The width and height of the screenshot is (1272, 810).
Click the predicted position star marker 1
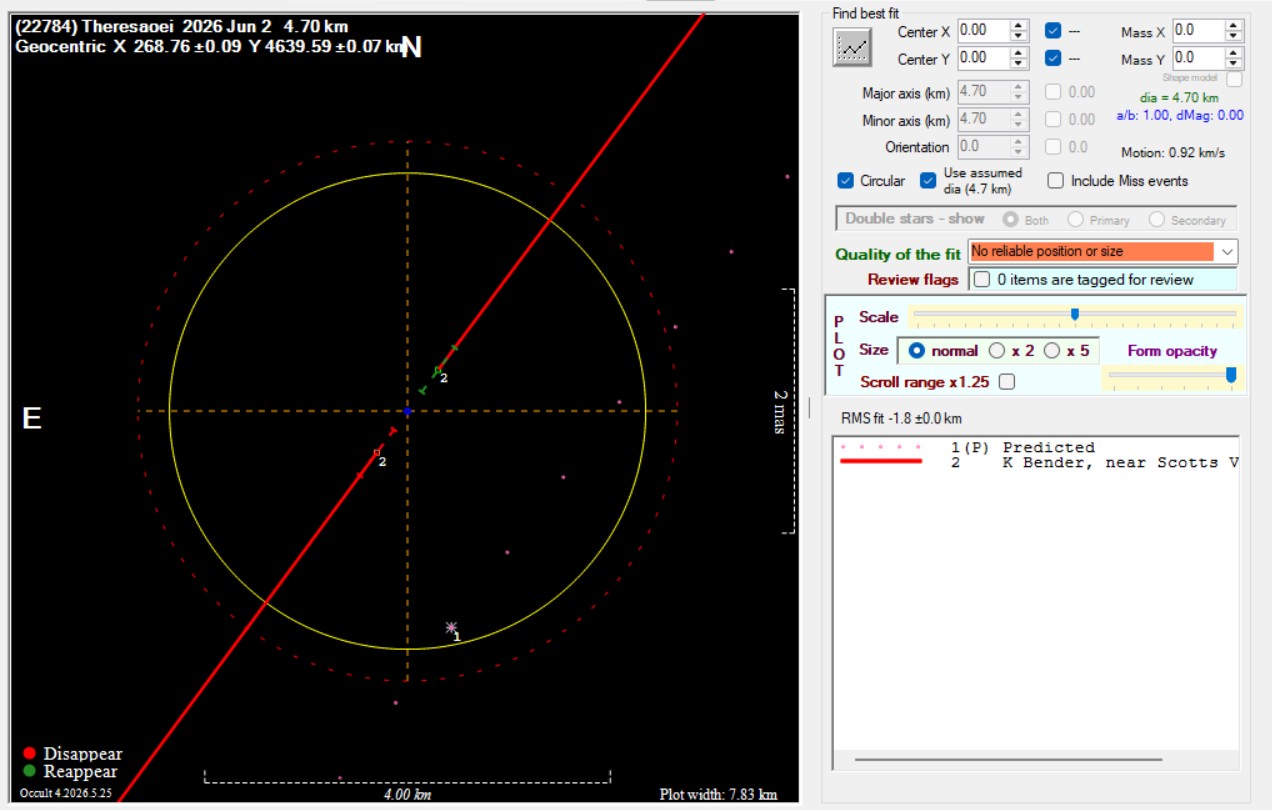pyautogui.click(x=451, y=628)
